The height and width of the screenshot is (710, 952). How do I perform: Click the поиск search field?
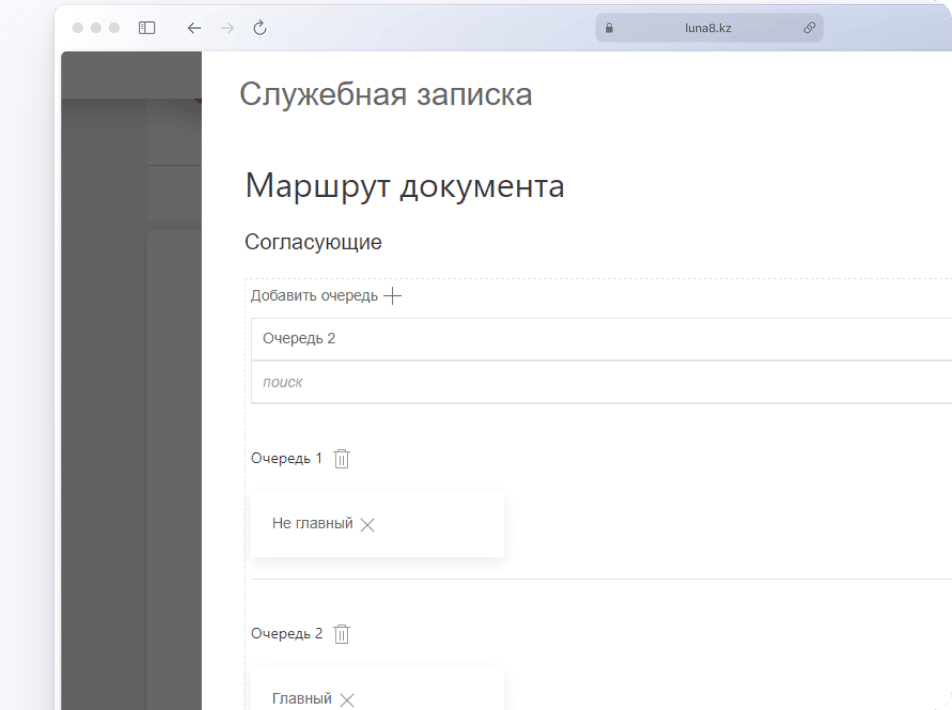tap(600, 382)
